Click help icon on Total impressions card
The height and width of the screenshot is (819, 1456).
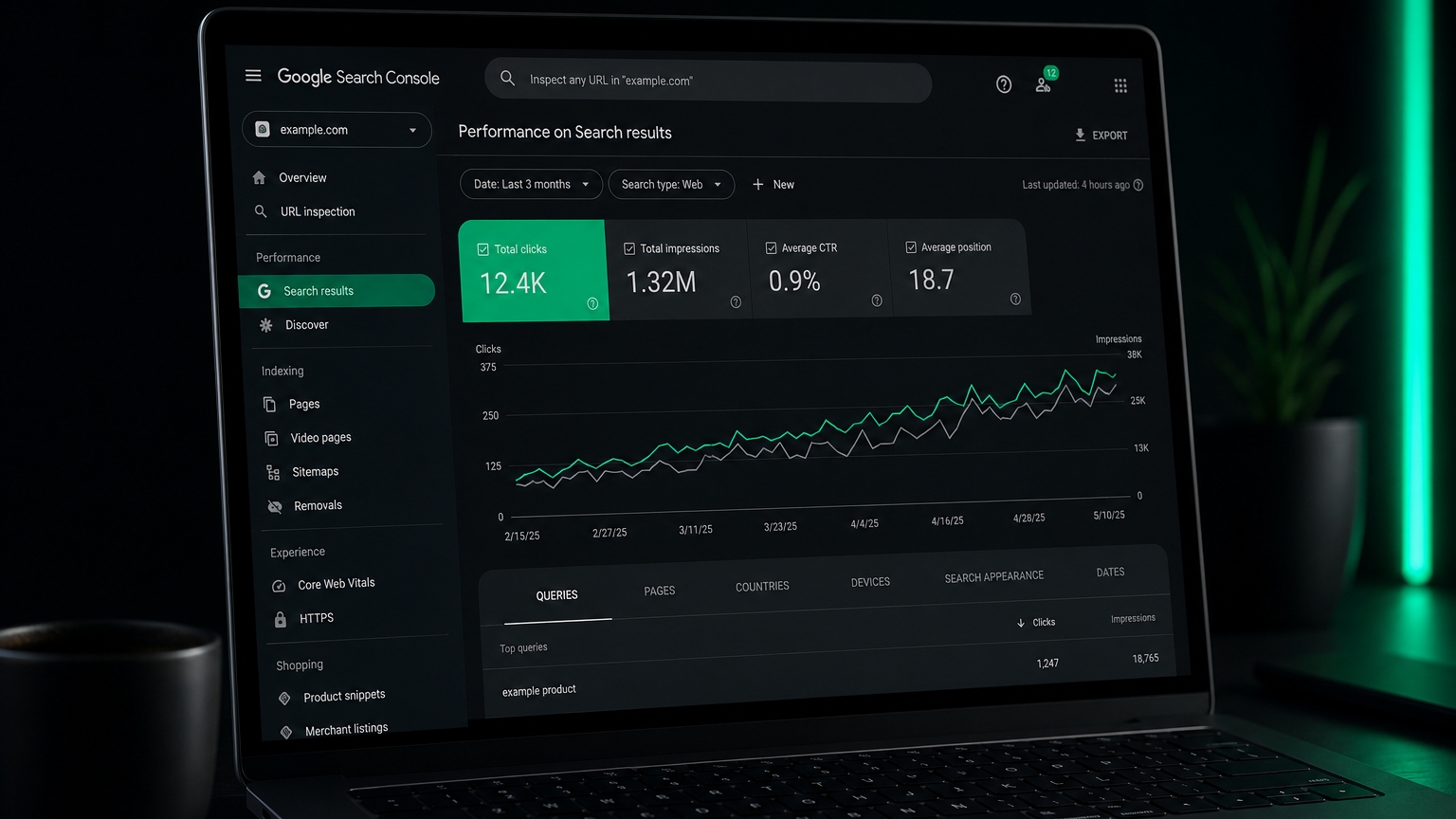point(736,302)
